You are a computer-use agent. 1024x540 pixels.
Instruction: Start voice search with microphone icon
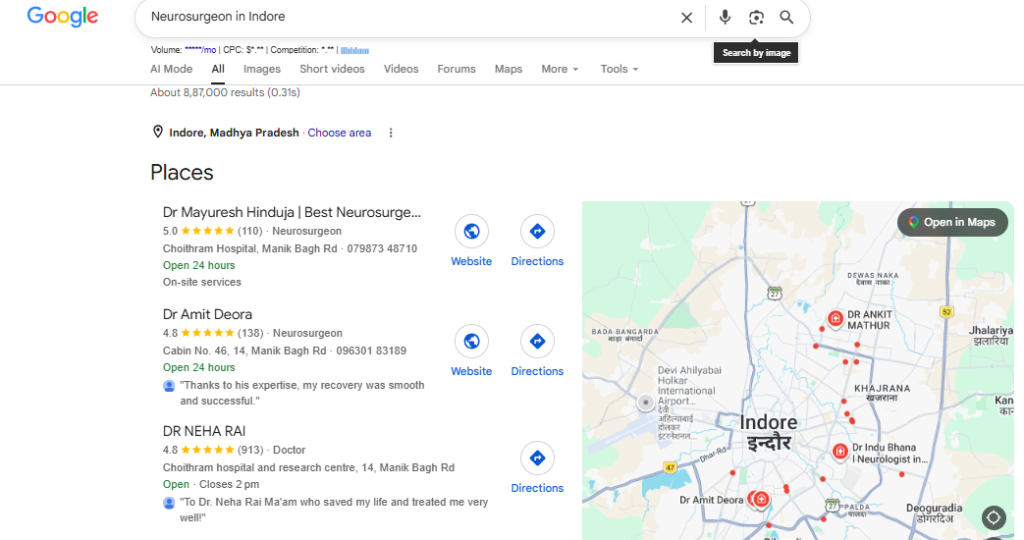click(x=725, y=17)
